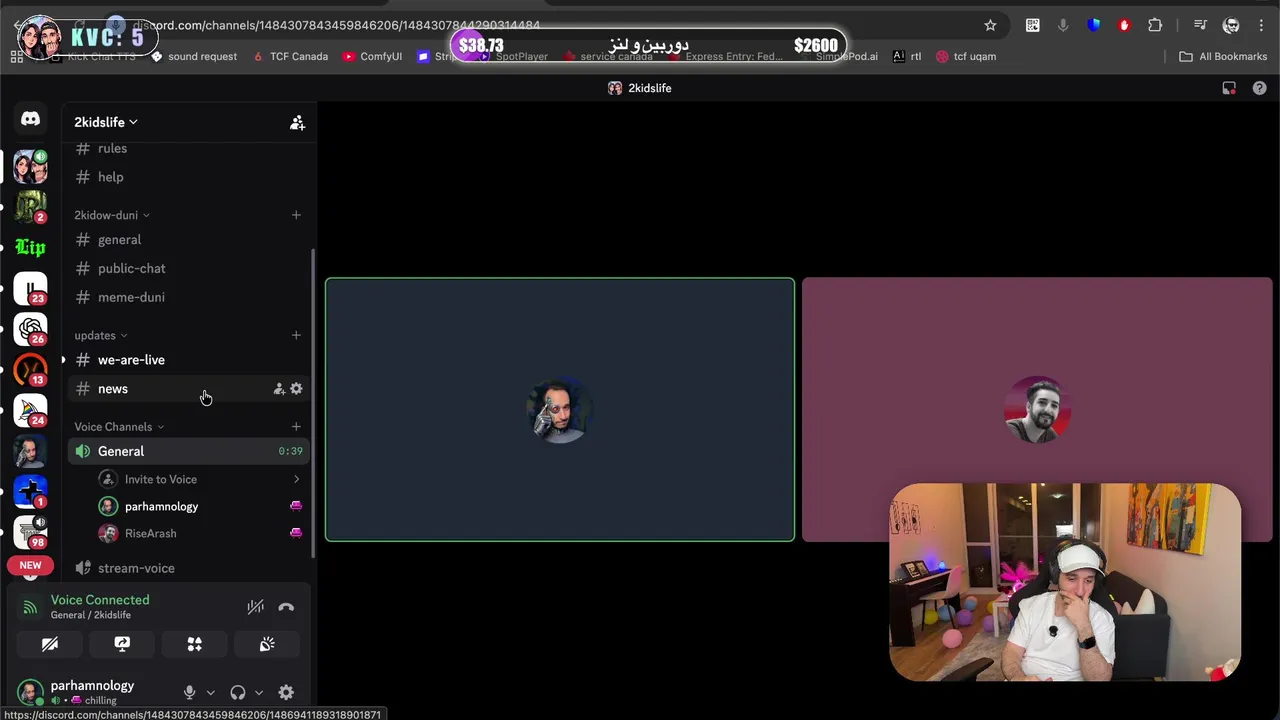The height and width of the screenshot is (720, 1280).
Task: Select the General voice channel
Action: tap(188, 451)
